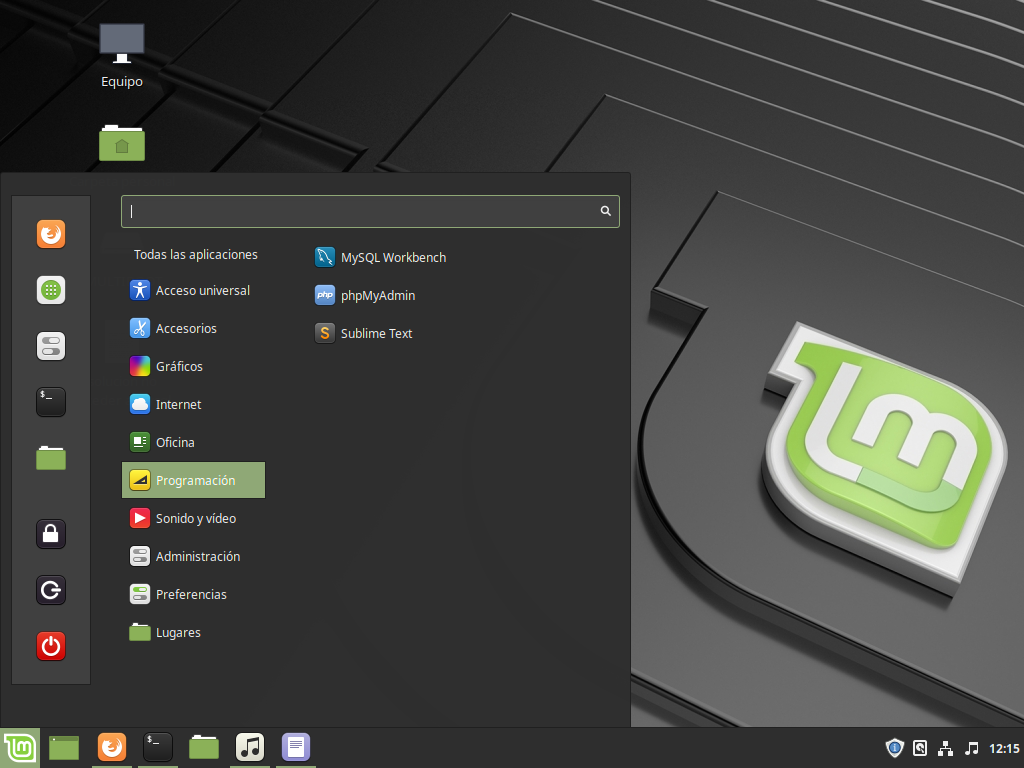
Task: Select the home folder desktop icon
Action: click(121, 142)
